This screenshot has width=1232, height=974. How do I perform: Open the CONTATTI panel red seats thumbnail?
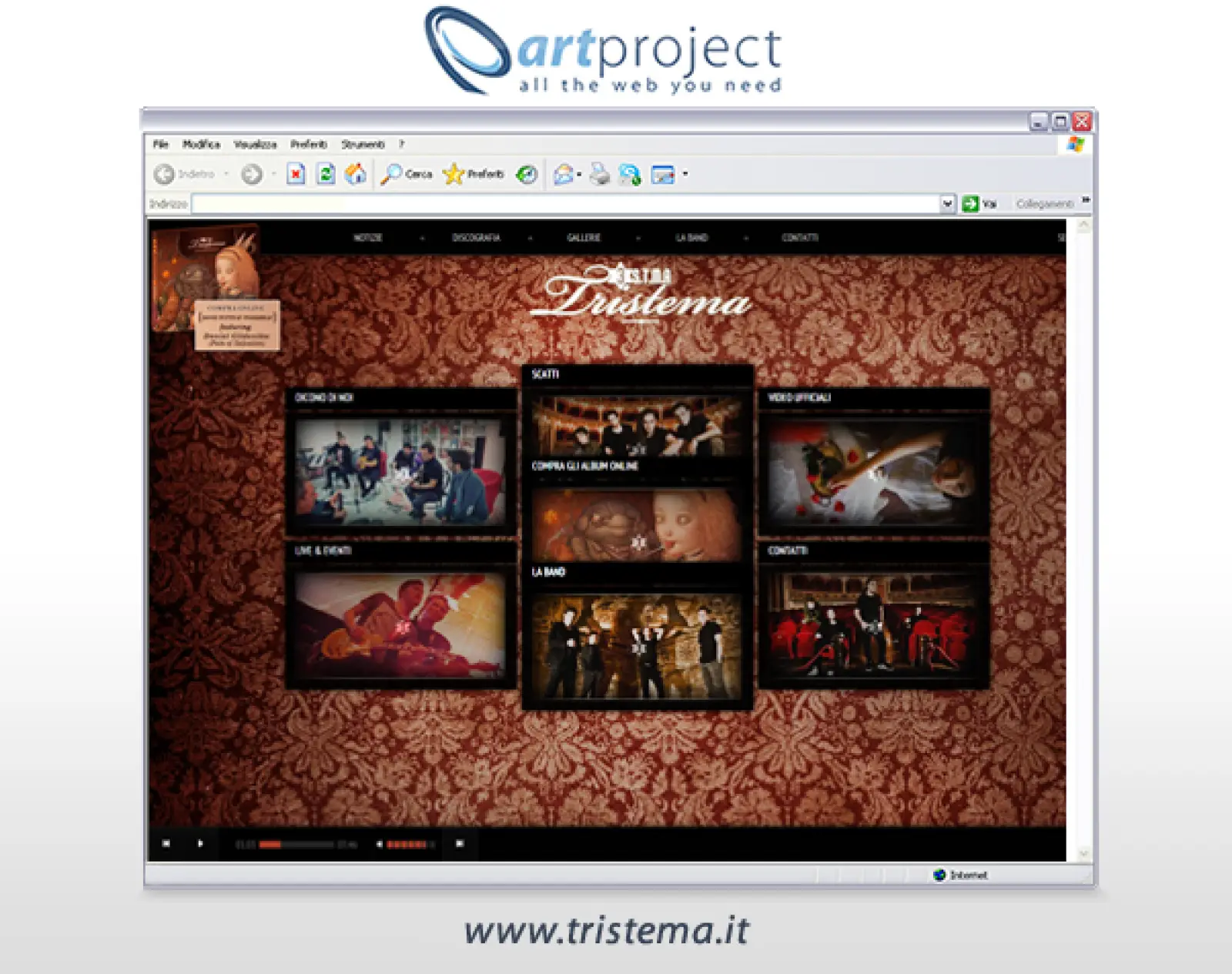[874, 625]
